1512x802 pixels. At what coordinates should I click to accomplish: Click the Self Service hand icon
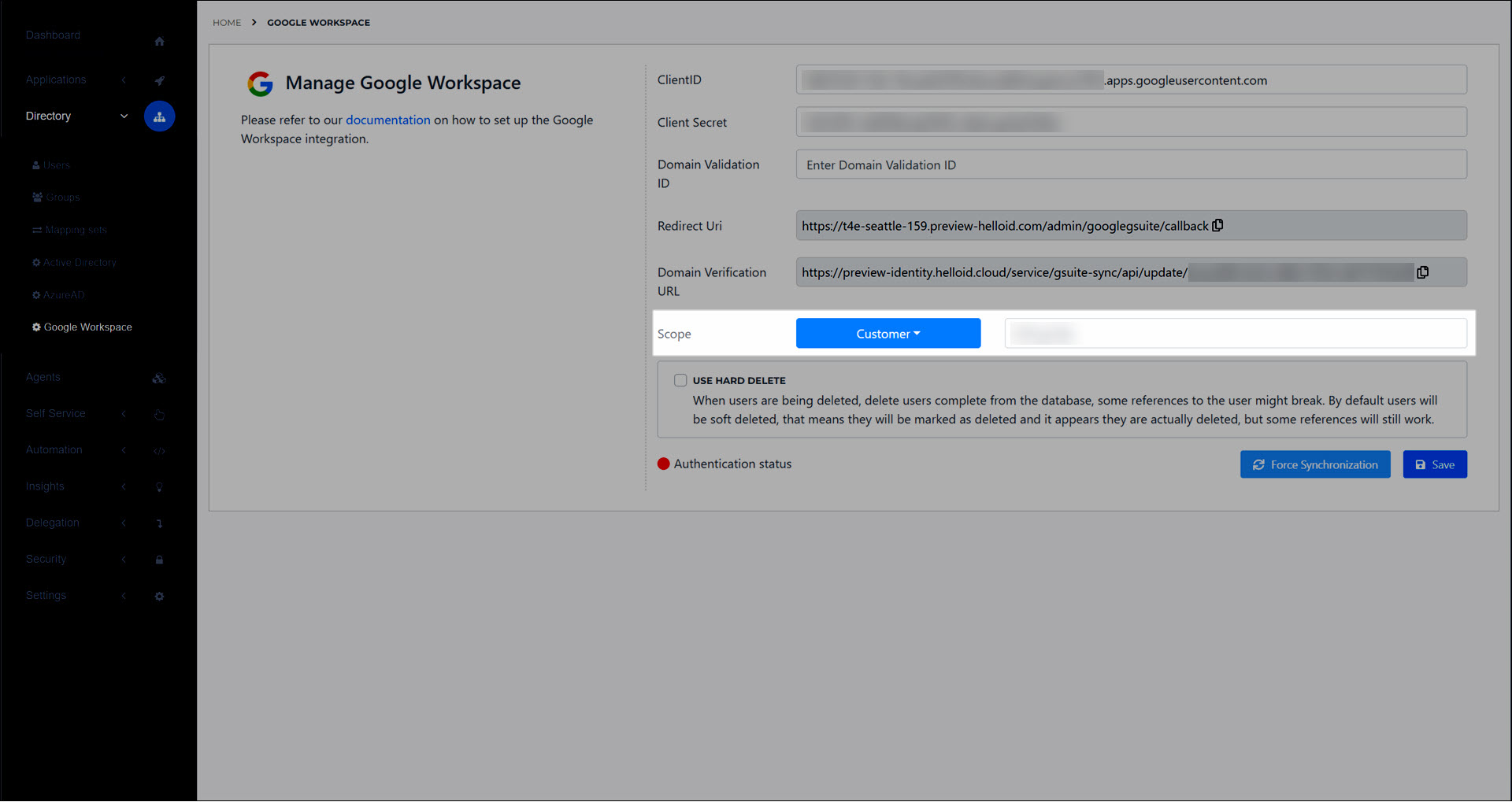(159, 415)
